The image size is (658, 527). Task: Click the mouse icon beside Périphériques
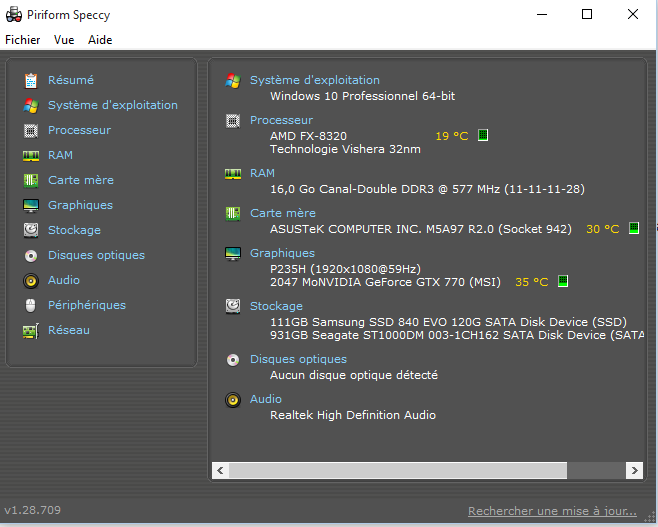point(31,305)
